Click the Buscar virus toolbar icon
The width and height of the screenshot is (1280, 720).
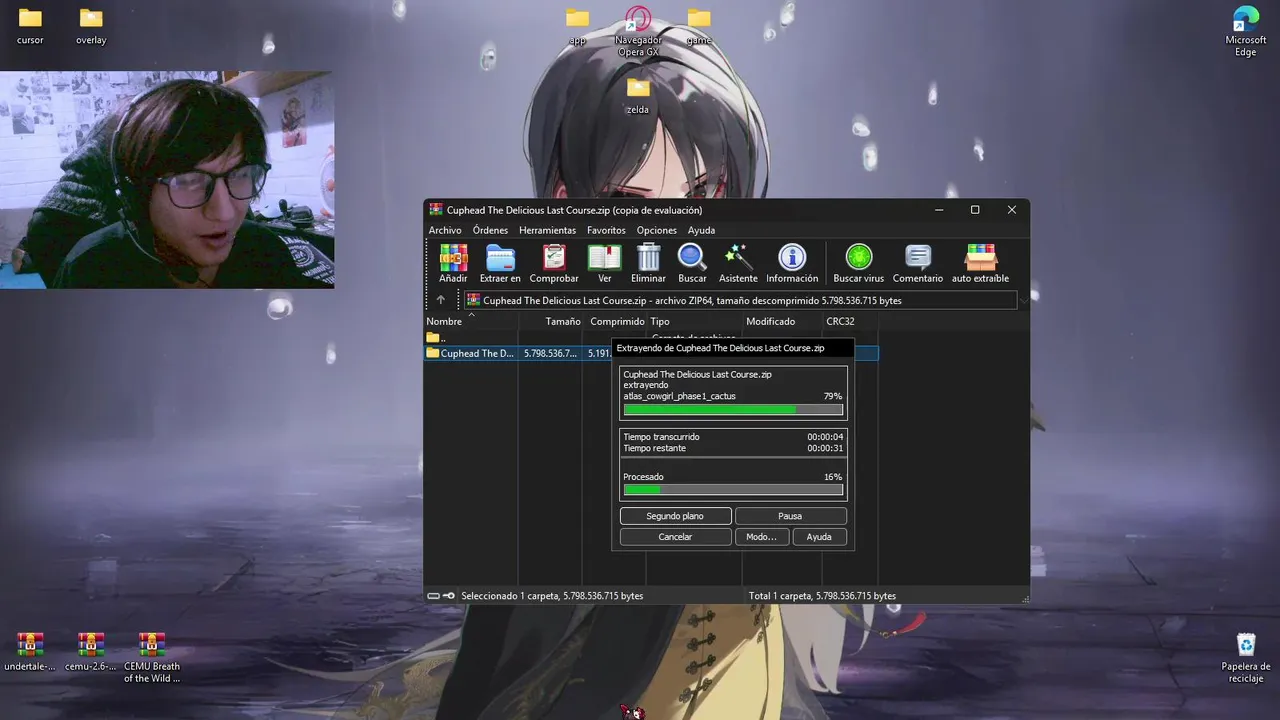pos(859,264)
